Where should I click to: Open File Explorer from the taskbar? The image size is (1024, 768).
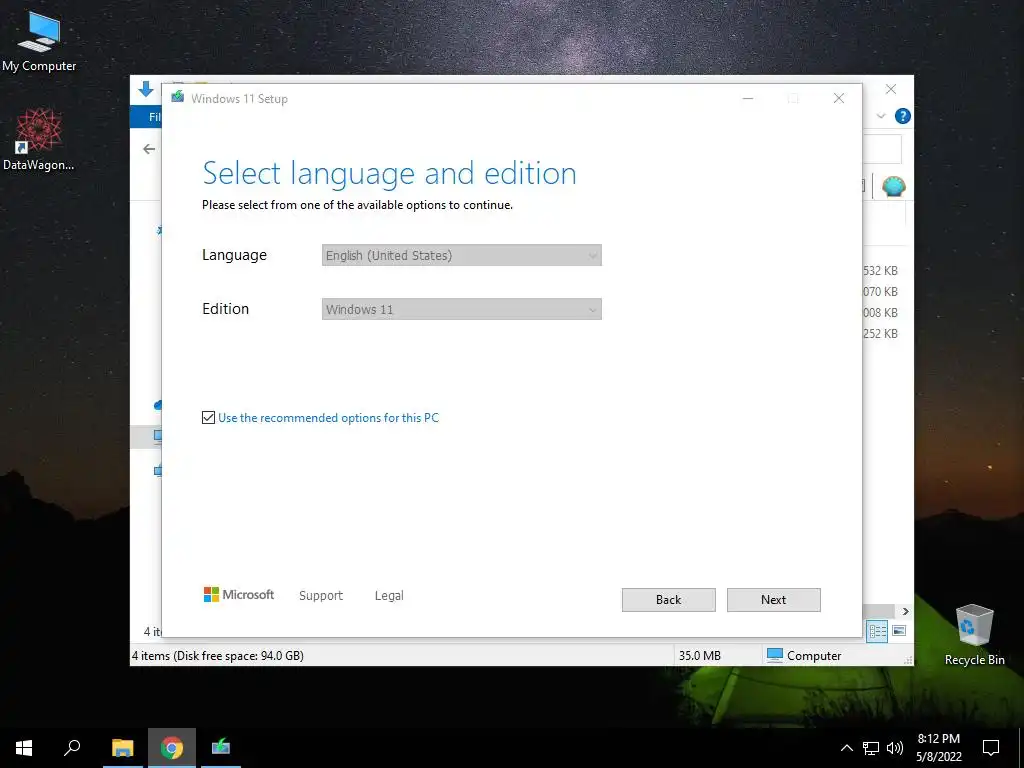pos(123,748)
